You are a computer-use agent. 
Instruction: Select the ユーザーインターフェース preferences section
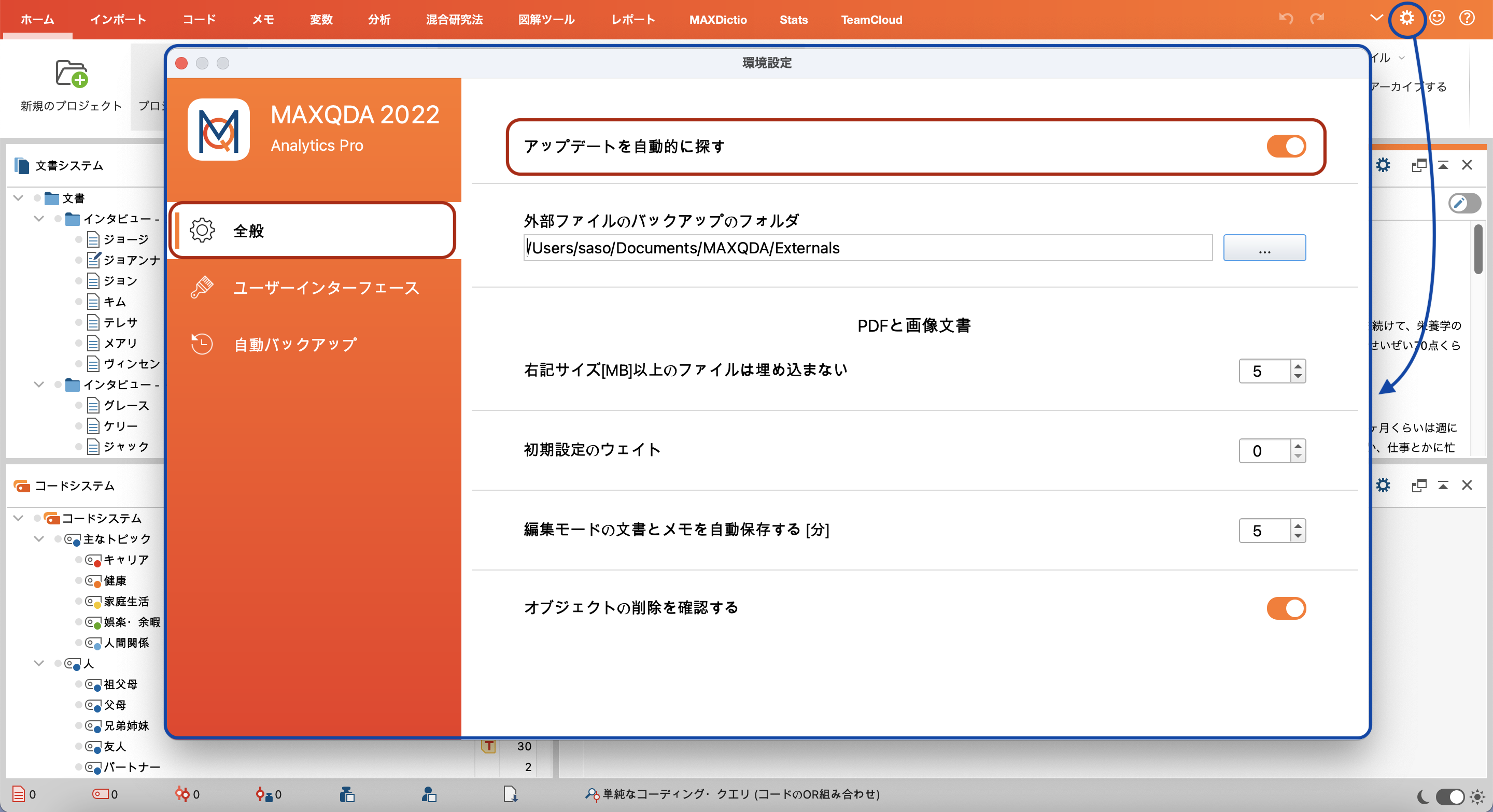click(x=314, y=287)
